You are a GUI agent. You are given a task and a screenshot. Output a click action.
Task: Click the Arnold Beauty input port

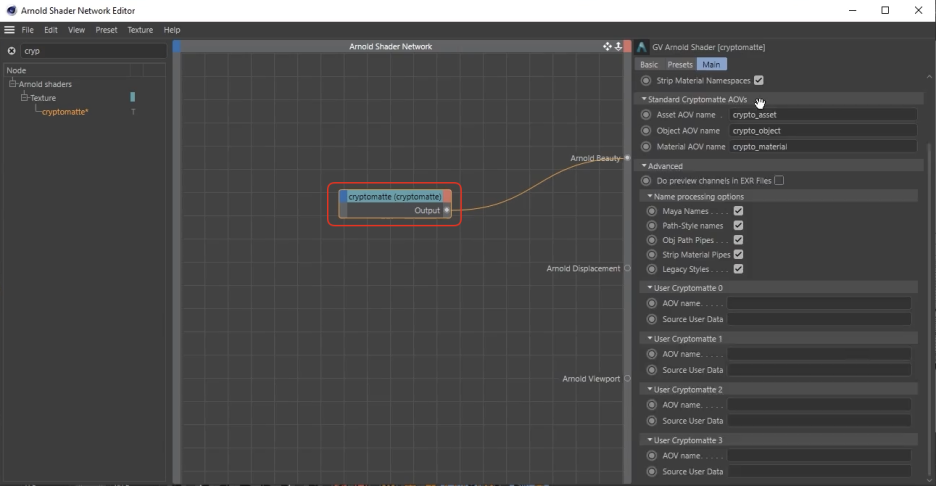(627, 158)
